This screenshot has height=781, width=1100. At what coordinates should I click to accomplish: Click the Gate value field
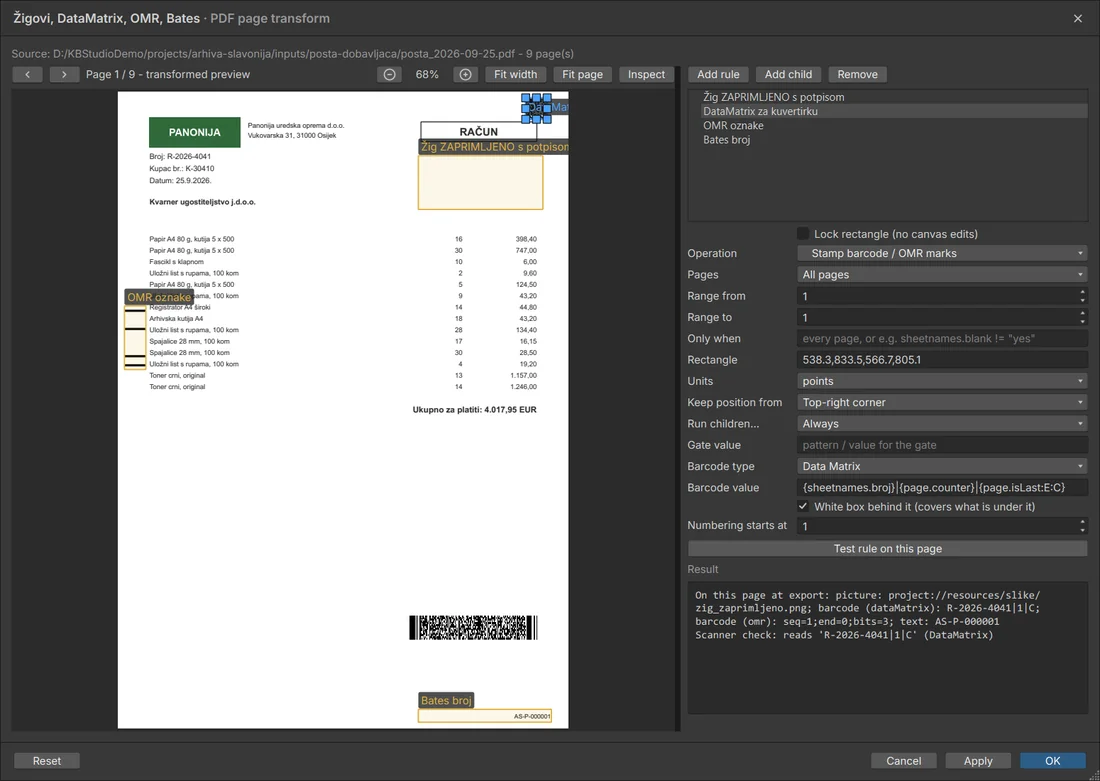942,445
